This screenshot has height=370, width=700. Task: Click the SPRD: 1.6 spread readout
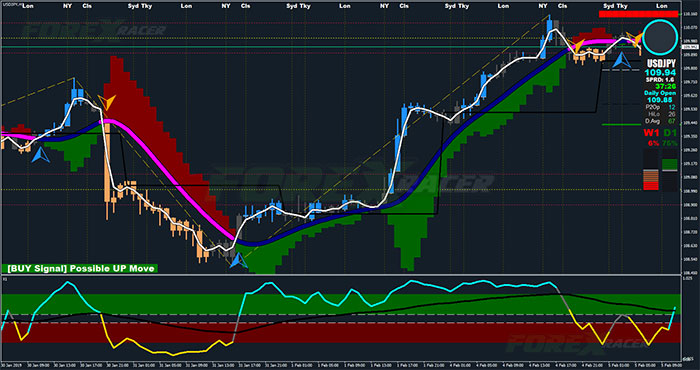pos(660,79)
